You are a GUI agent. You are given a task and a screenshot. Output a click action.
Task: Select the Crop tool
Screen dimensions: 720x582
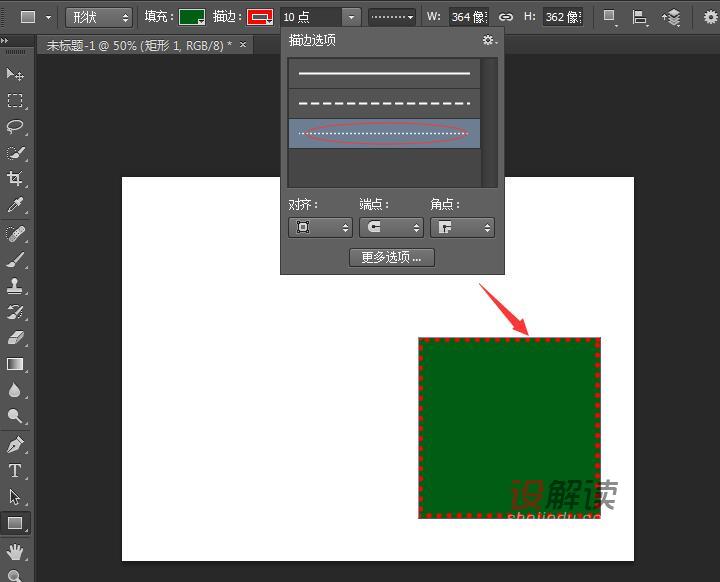click(15, 179)
